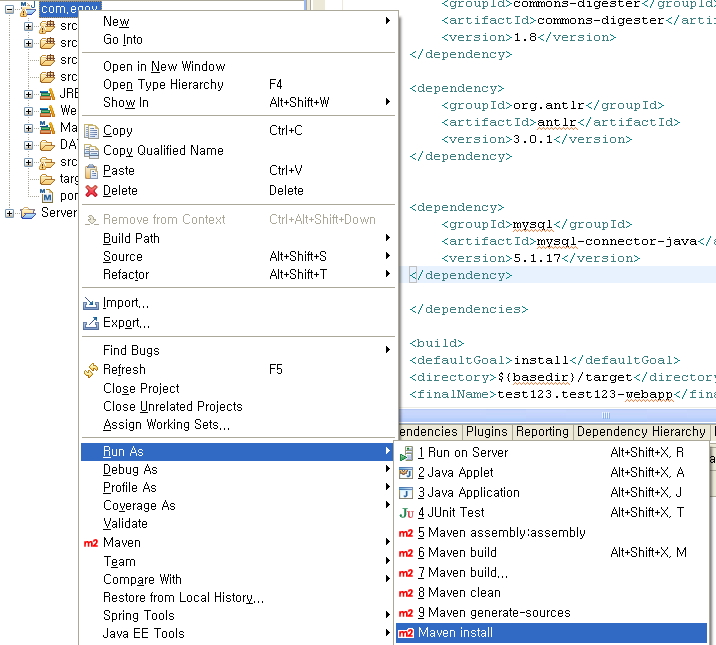Click the Refresh arrows icon
The image size is (716, 645).
91,370
